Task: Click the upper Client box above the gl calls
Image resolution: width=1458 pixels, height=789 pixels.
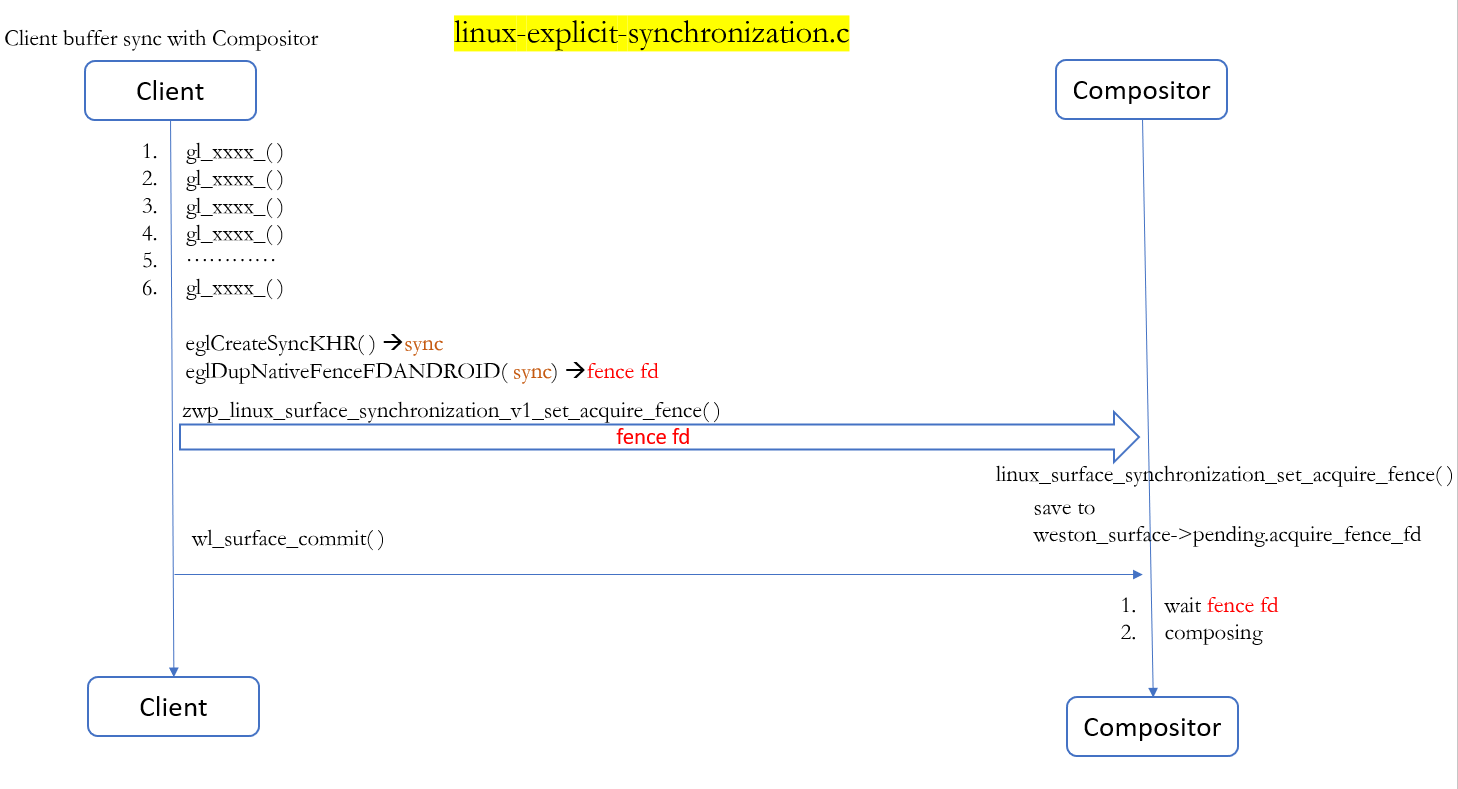Action: pyautogui.click(x=170, y=91)
